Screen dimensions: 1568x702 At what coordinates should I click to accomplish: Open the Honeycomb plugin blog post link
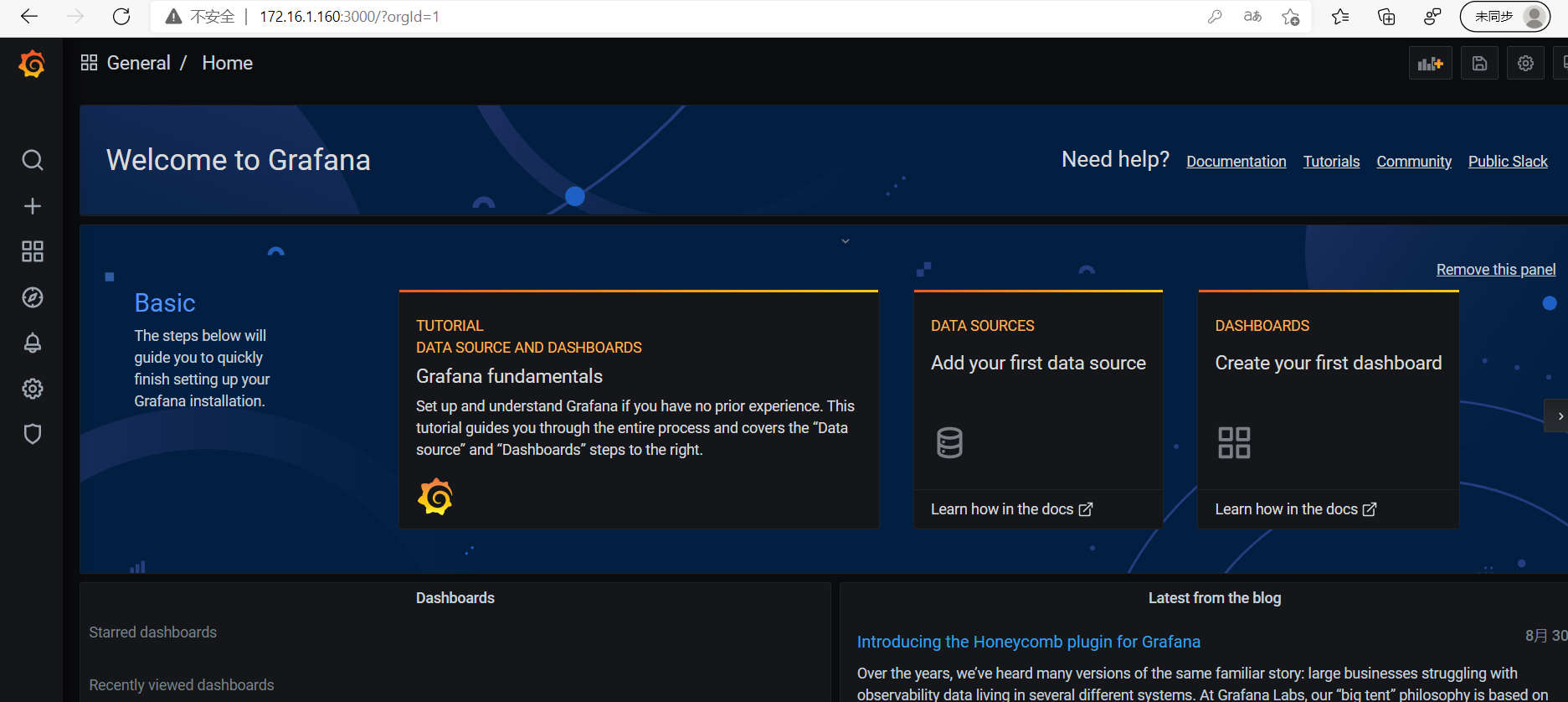point(1028,642)
